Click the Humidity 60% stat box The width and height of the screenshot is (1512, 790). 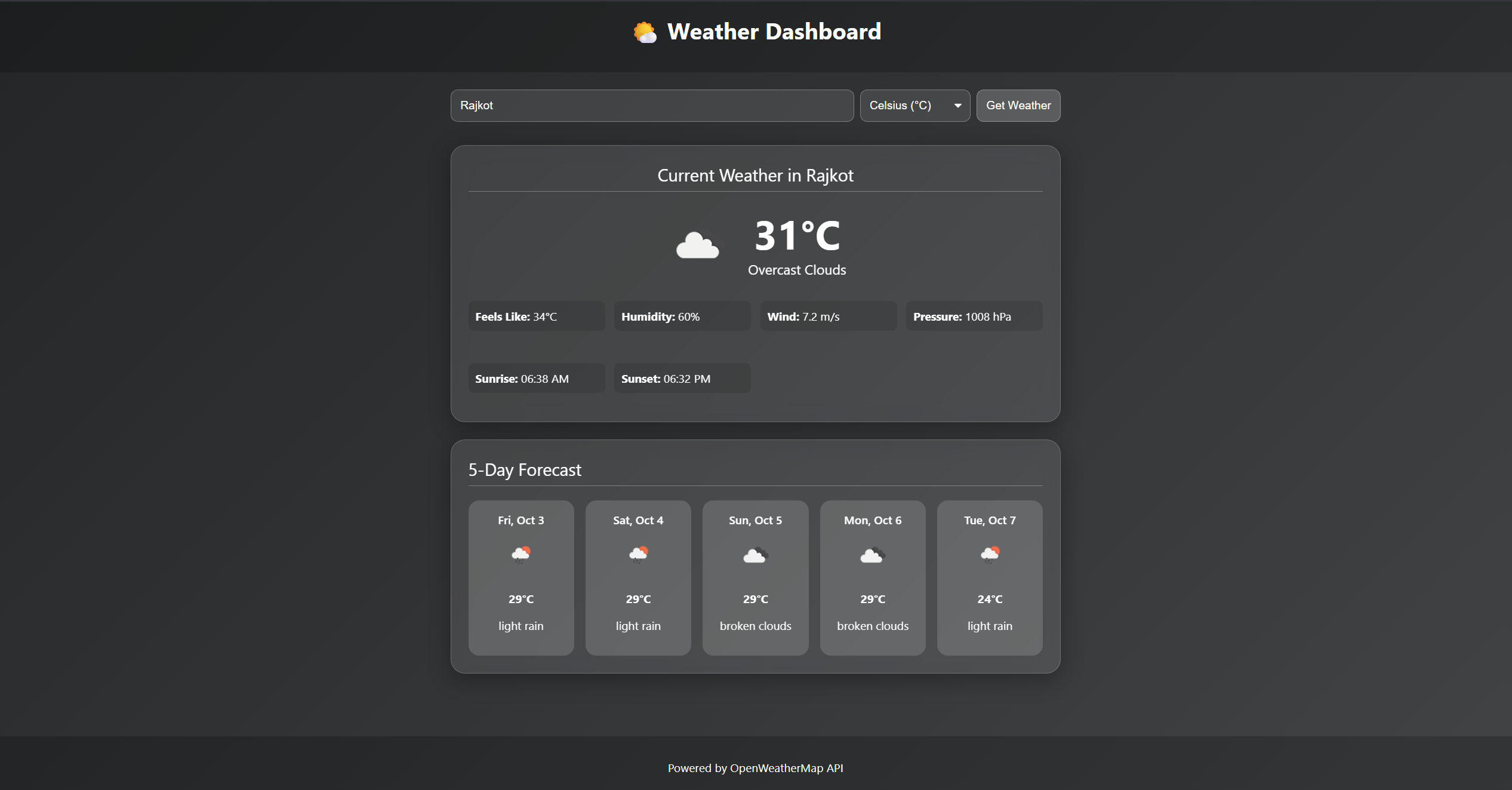682,316
